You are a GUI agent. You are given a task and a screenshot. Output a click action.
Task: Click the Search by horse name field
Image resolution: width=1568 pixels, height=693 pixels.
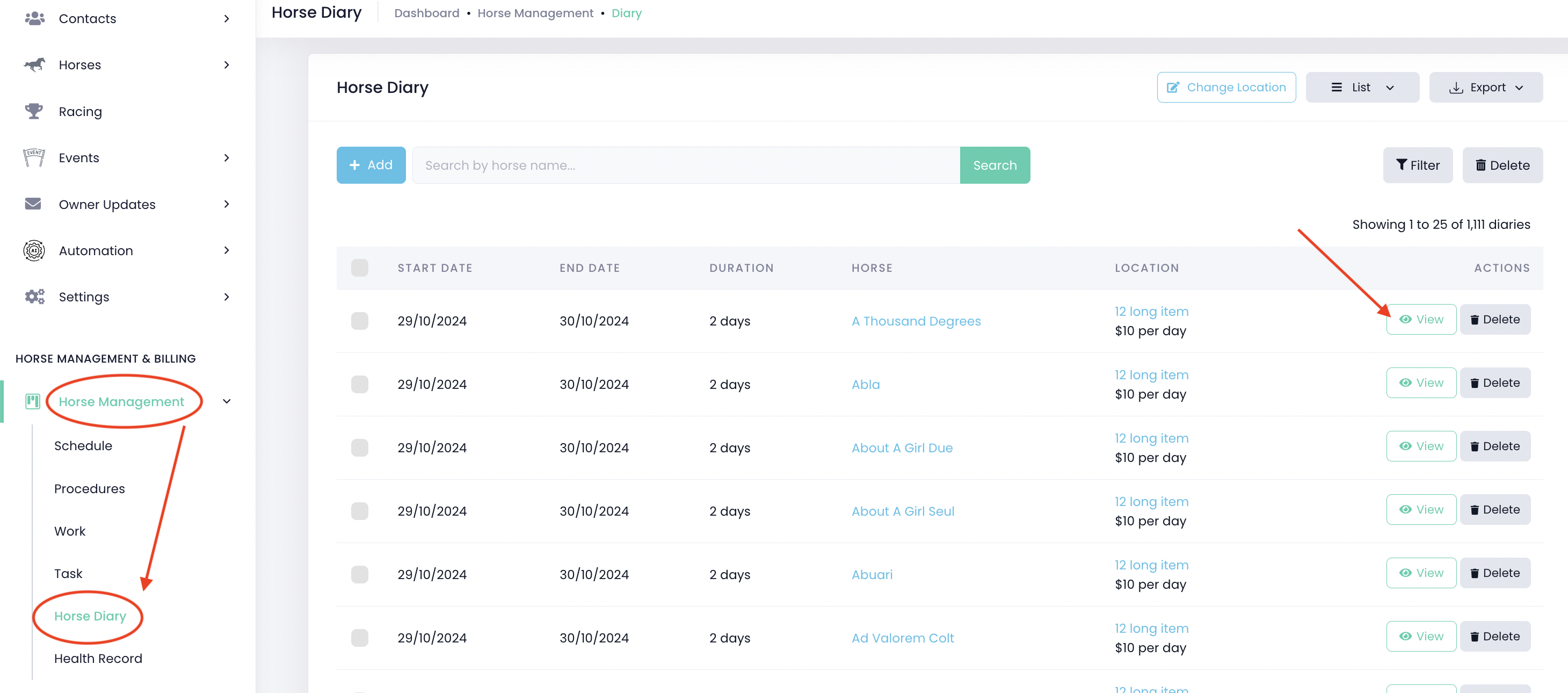coord(685,165)
